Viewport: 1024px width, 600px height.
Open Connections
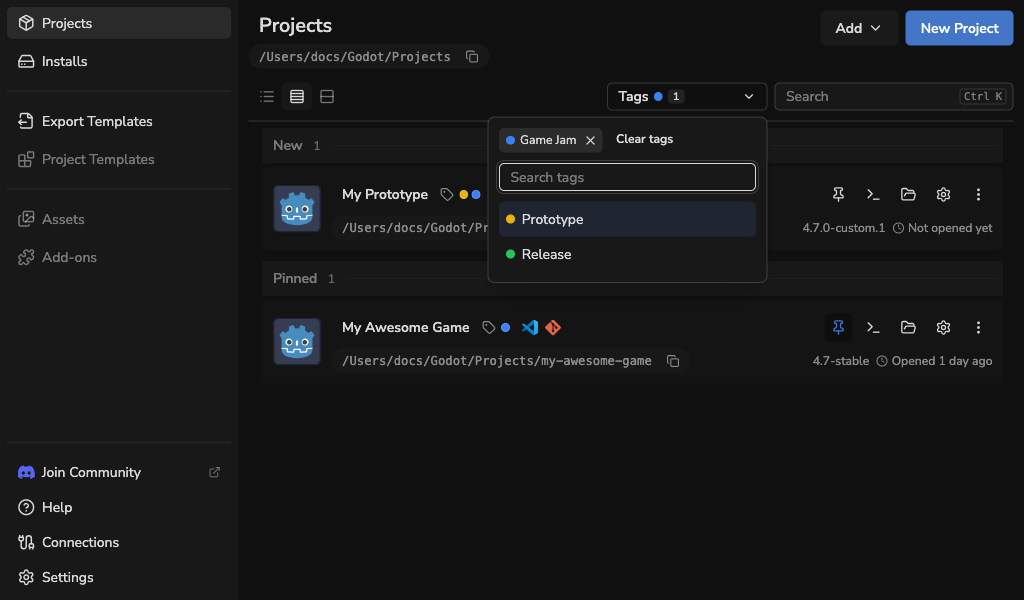[x=118, y=542]
